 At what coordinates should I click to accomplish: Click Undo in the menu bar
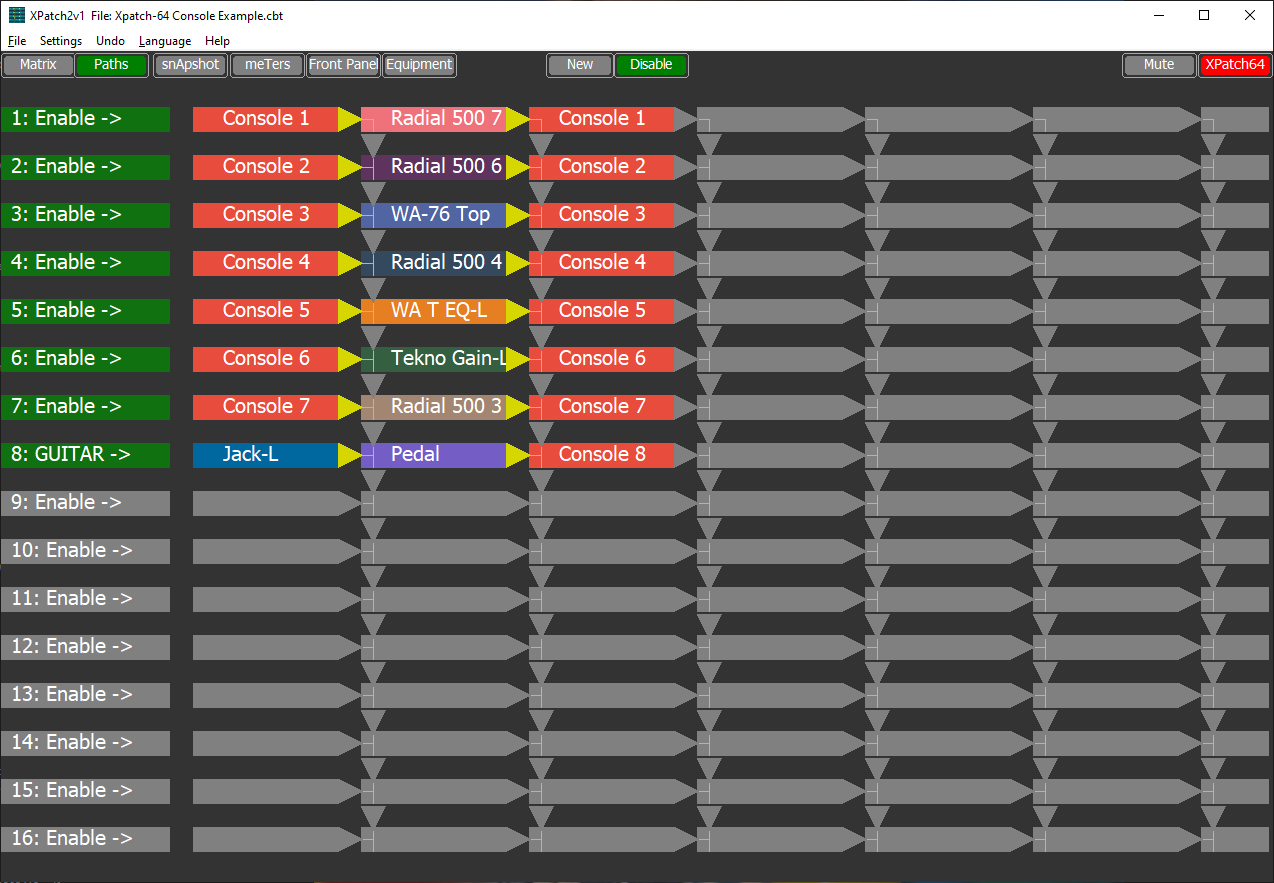click(x=110, y=41)
